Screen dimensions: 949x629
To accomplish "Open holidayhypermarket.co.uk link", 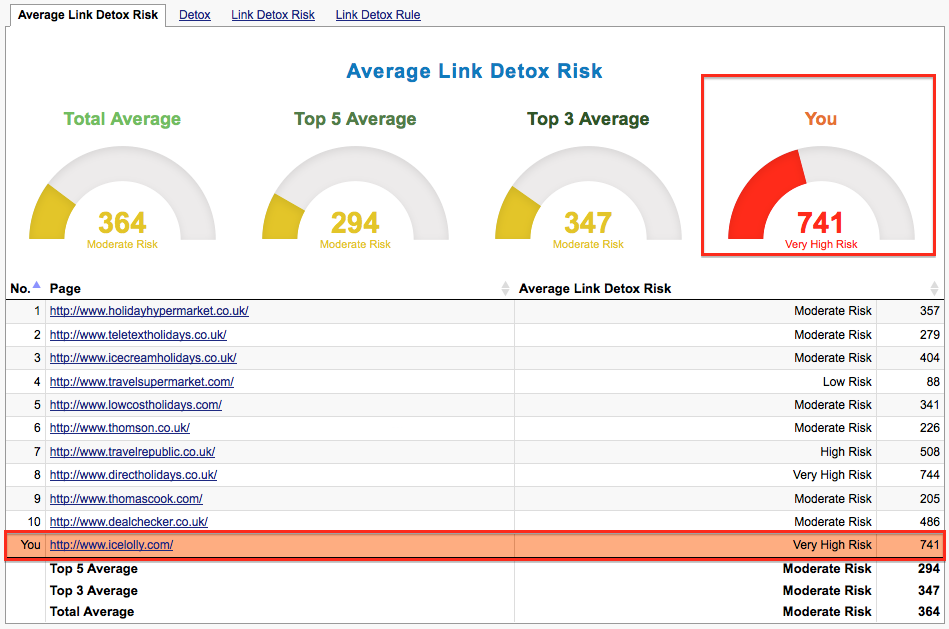I will coord(149,311).
